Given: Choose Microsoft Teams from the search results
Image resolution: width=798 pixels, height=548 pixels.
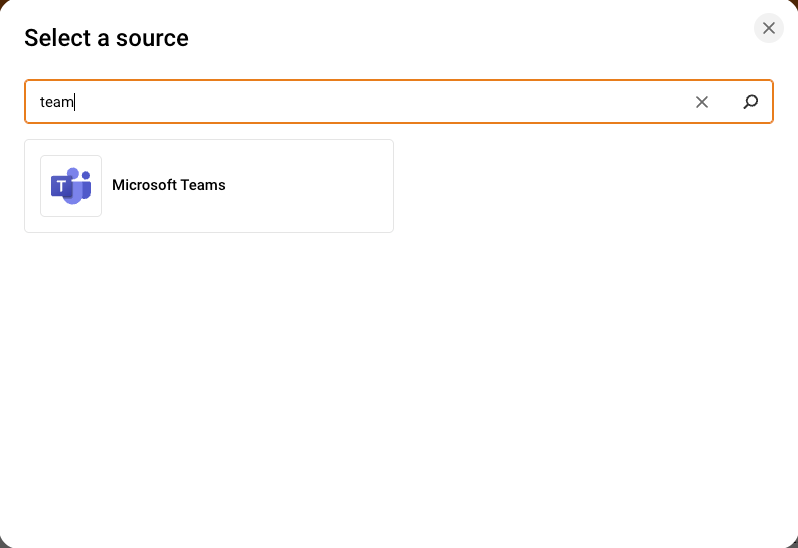Looking at the screenshot, I should pos(209,186).
